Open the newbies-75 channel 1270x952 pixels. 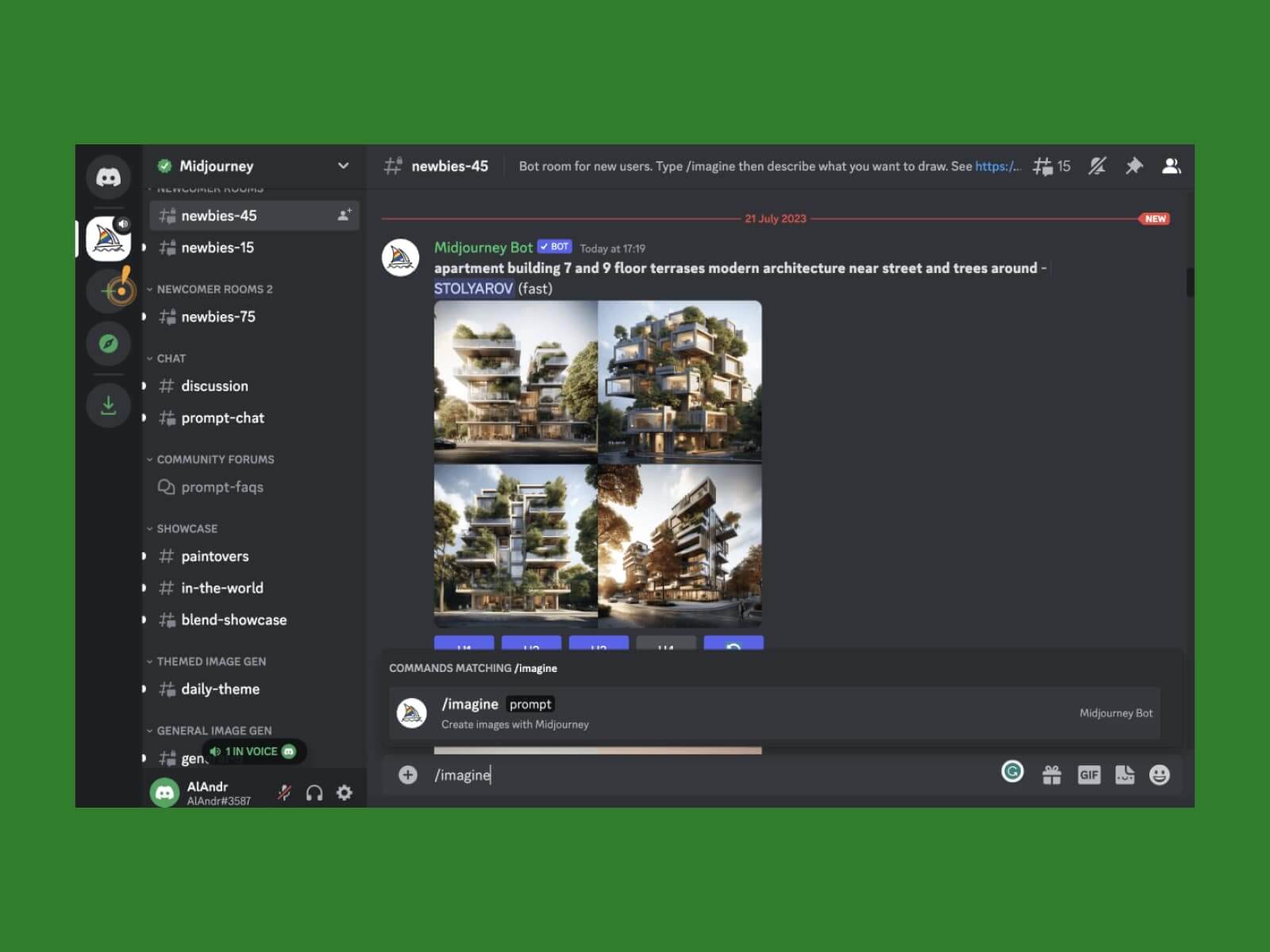pyautogui.click(x=254, y=317)
